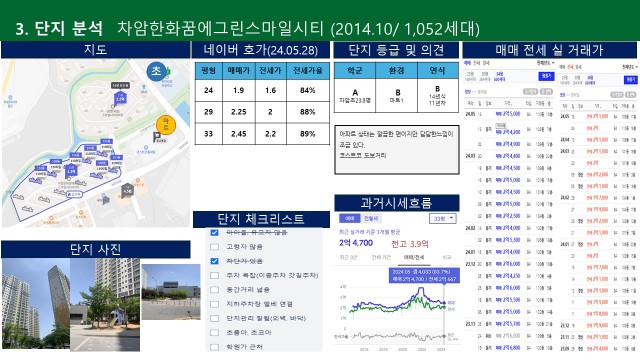Click the 84% 전세가율 cell for 24평

click(x=308, y=90)
